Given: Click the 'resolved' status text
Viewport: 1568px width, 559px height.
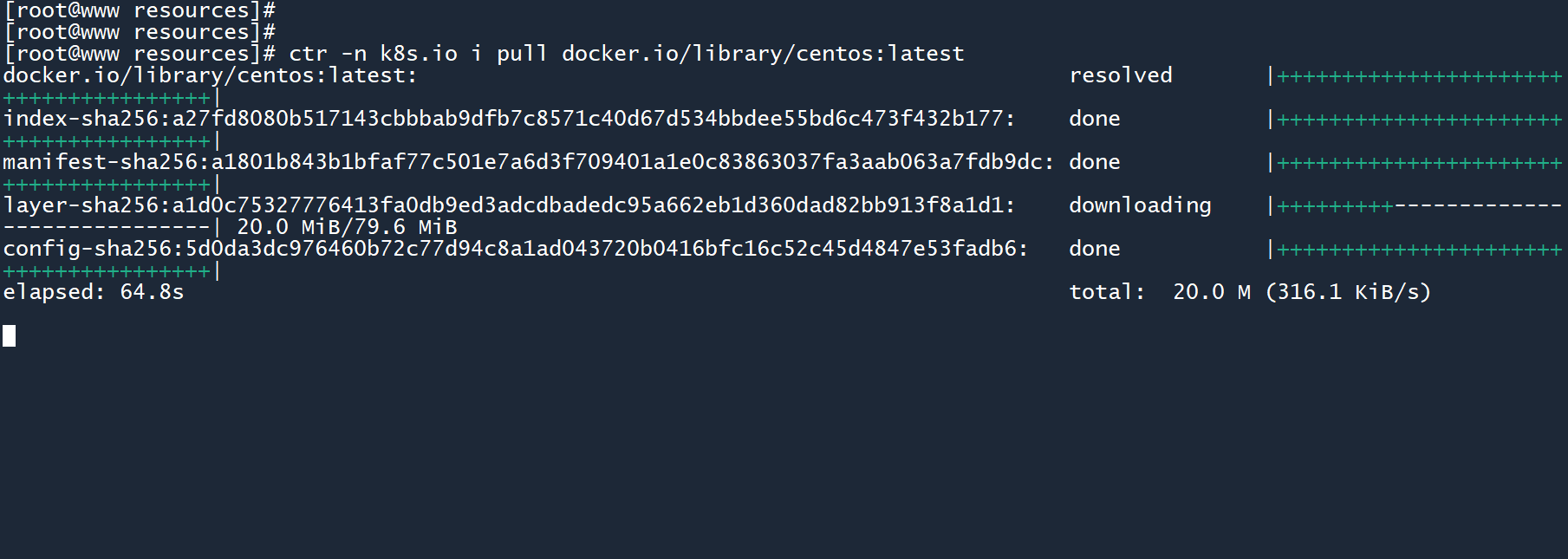Looking at the screenshot, I should click(x=1120, y=75).
